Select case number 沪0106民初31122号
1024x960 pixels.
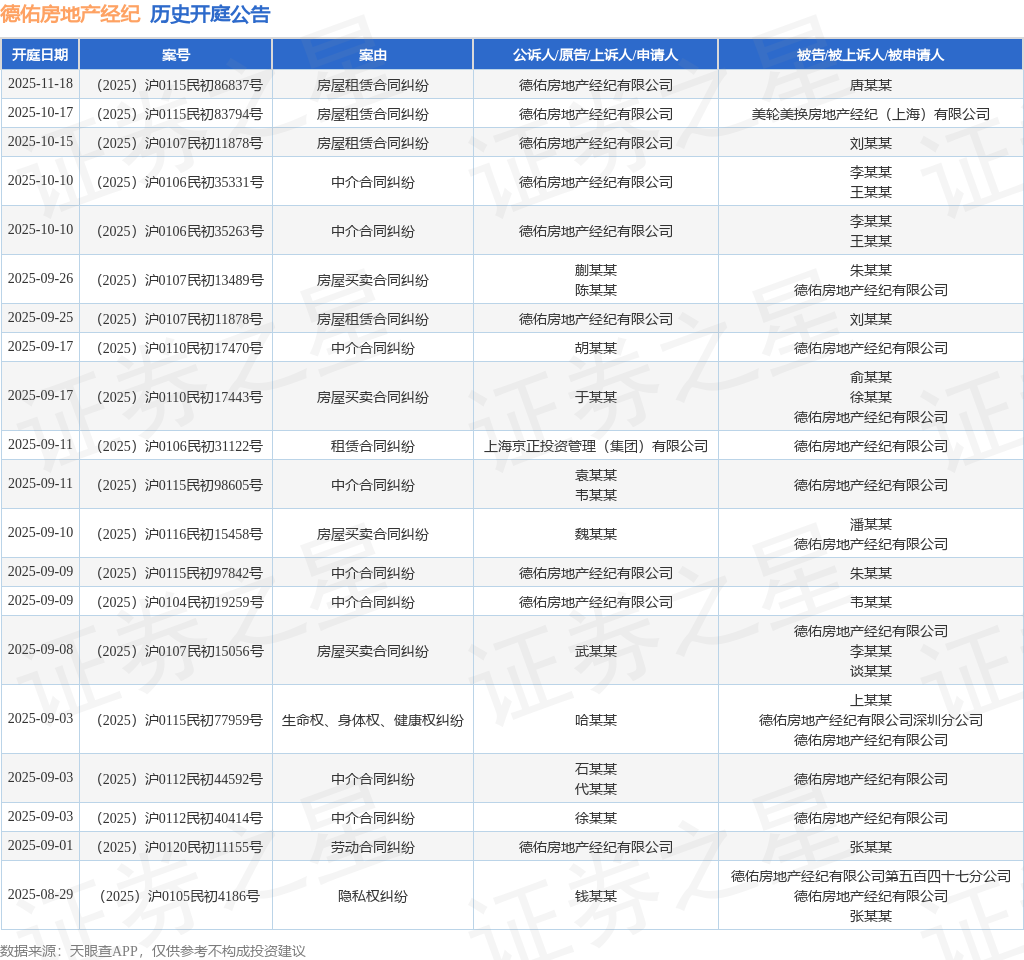tap(180, 446)
